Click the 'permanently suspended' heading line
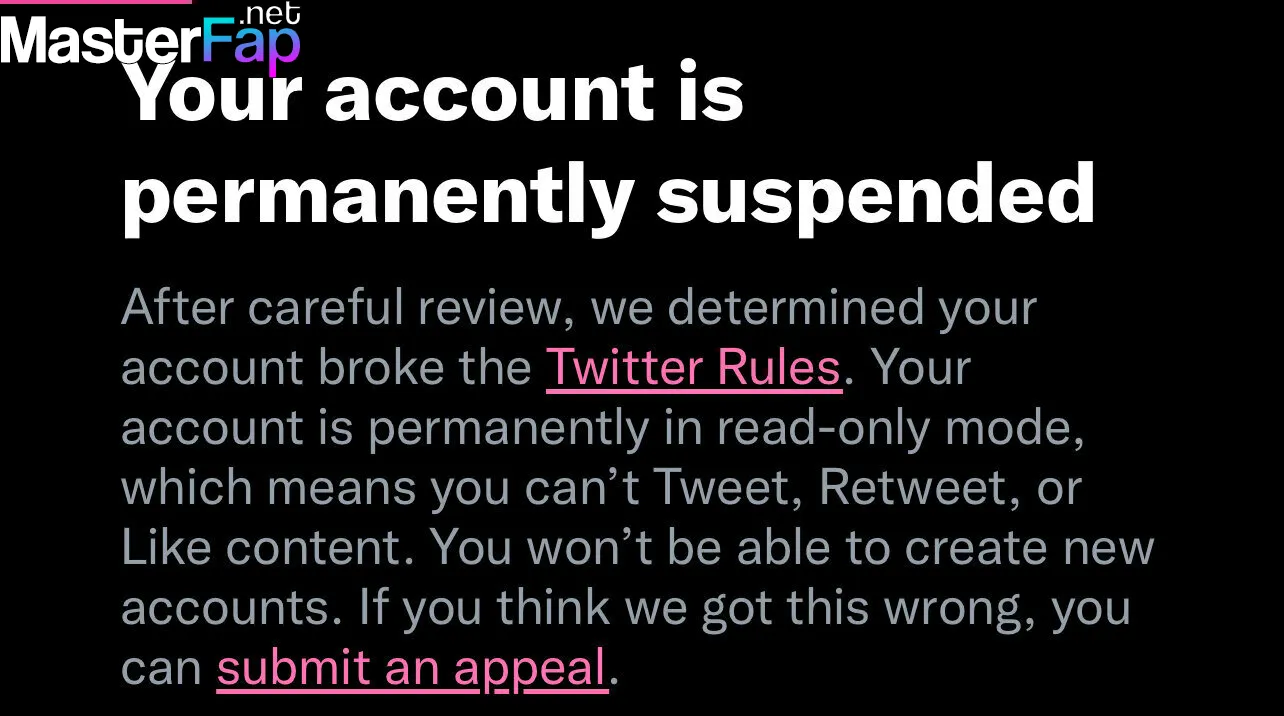The image size is (1284, 716). 608,196
